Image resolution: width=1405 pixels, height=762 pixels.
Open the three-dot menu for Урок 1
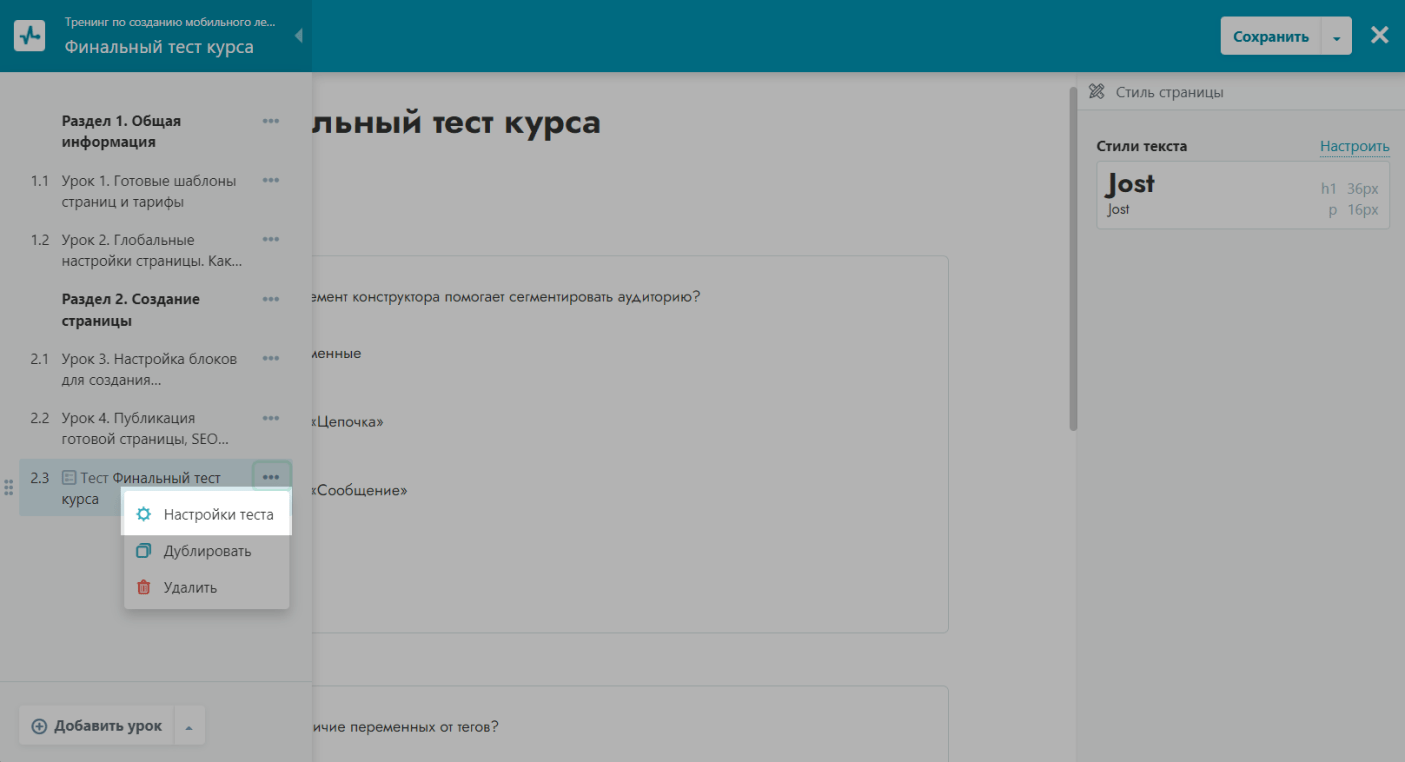(271, 181)
